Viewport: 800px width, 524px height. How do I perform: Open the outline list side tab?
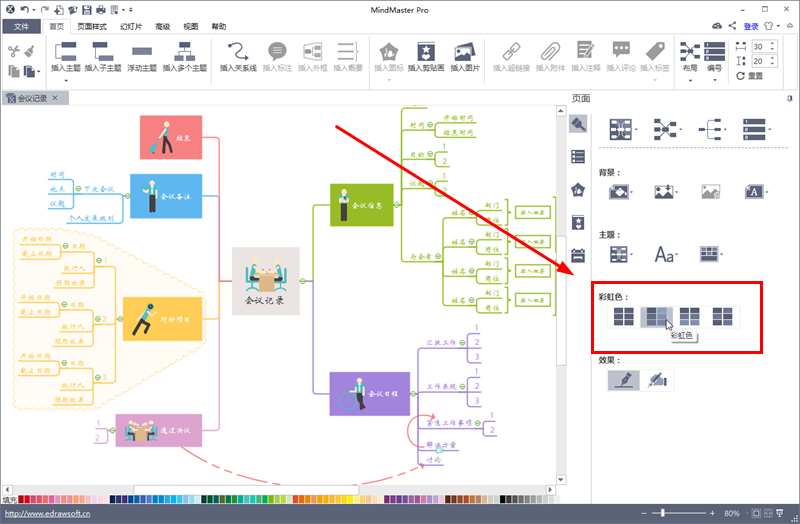(x=578, y=157)
